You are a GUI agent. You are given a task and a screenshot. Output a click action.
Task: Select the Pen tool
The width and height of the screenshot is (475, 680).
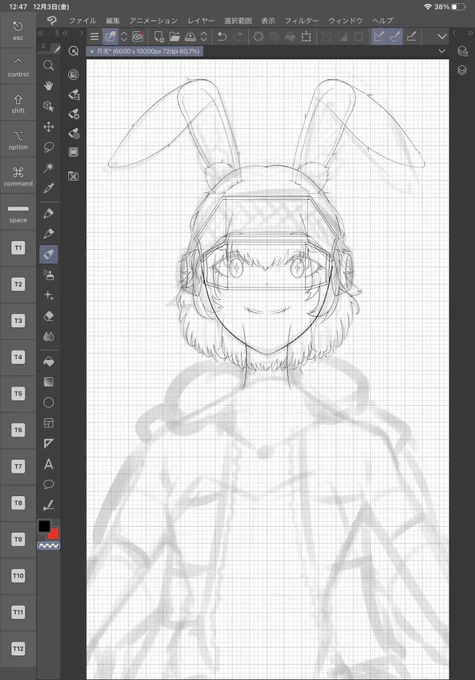pos(49,213)
